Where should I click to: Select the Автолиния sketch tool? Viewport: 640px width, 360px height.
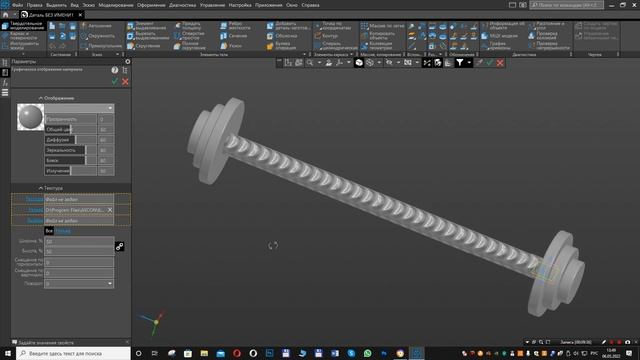pos(97,26)
